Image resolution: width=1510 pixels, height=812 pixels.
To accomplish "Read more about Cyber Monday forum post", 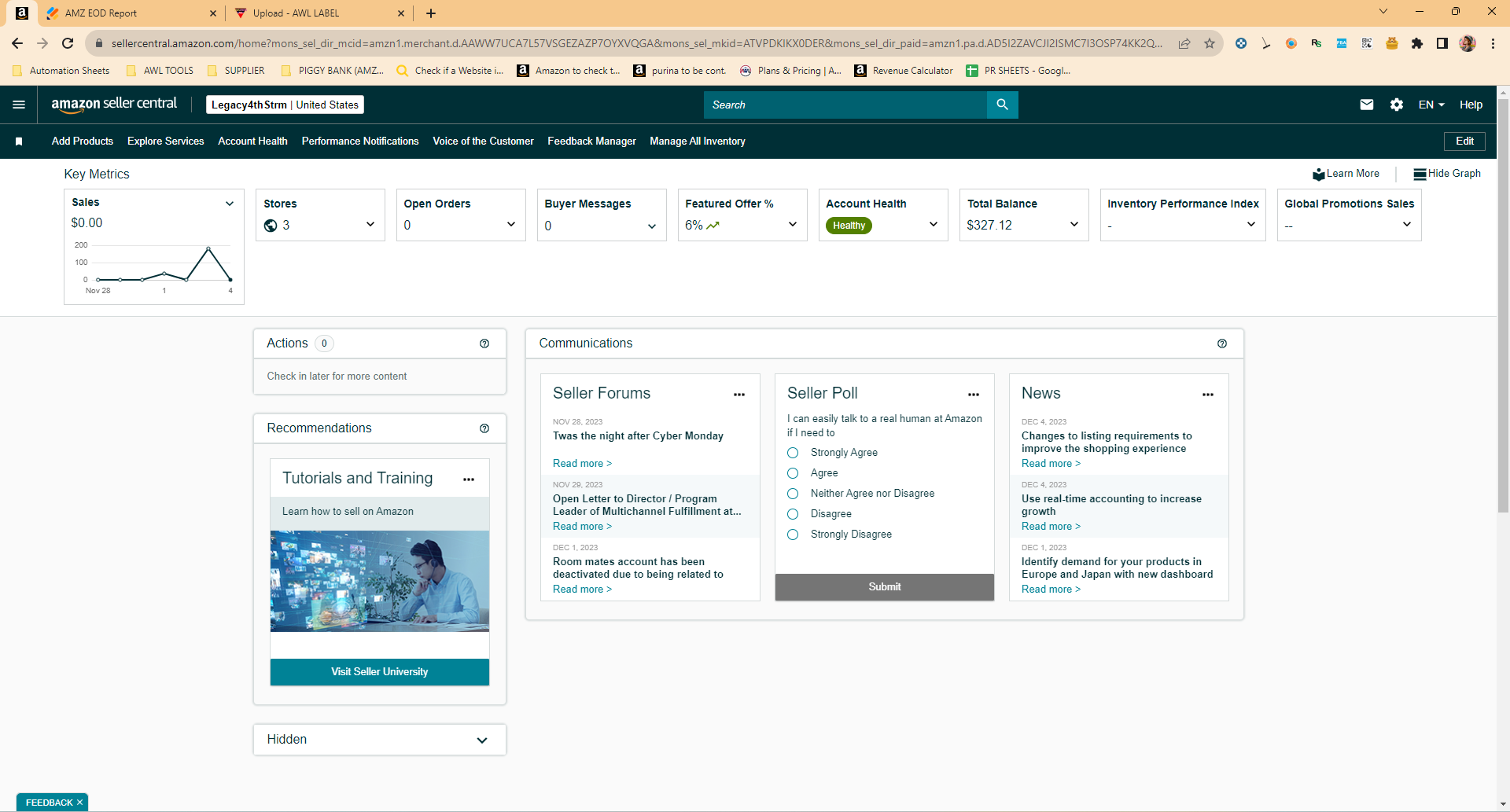I will [x=582, y=464].
